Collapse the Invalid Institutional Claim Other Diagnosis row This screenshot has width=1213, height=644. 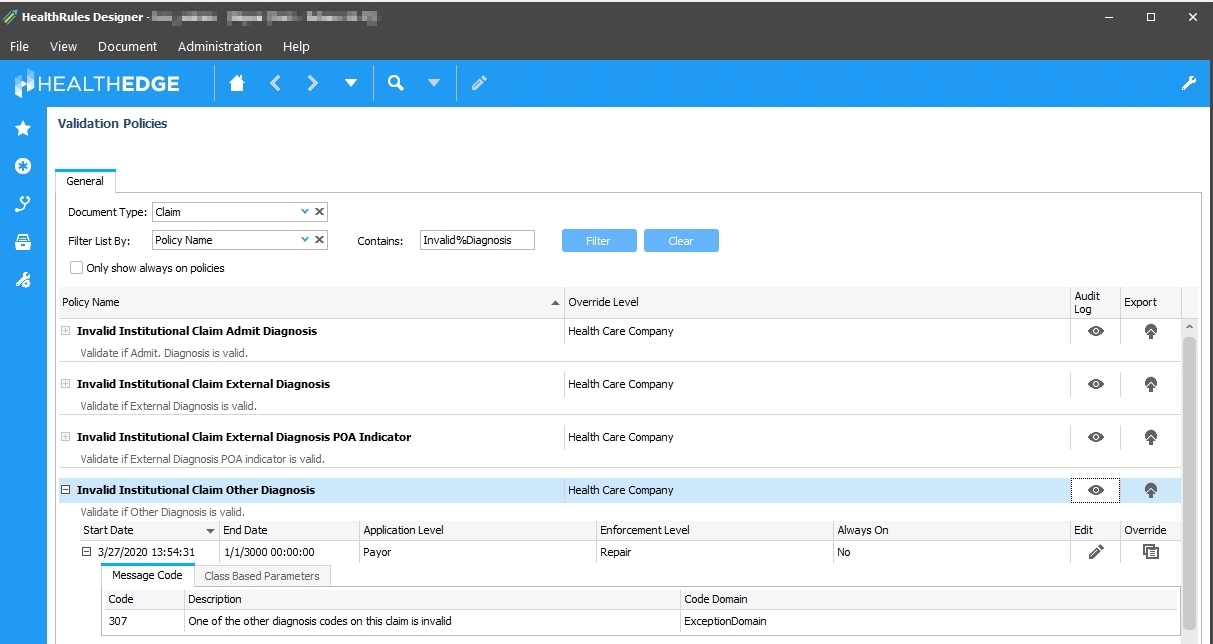click(65, 490)
